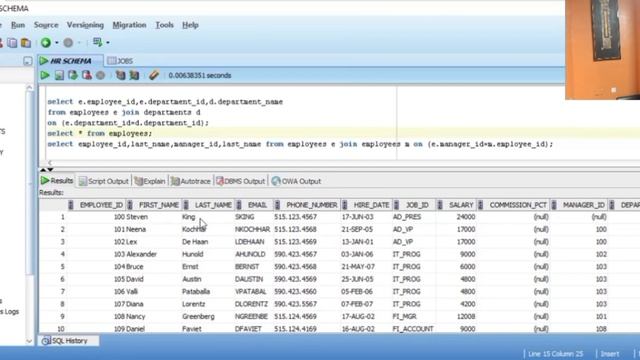Click the sort icon beside MANAGER_ID header

(554, 205)
